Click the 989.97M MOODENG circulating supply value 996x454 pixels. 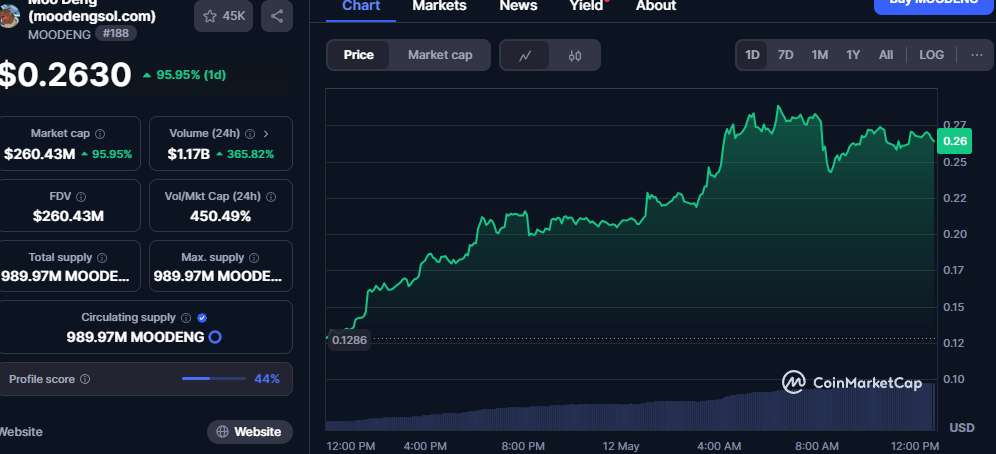coord(135,337)
